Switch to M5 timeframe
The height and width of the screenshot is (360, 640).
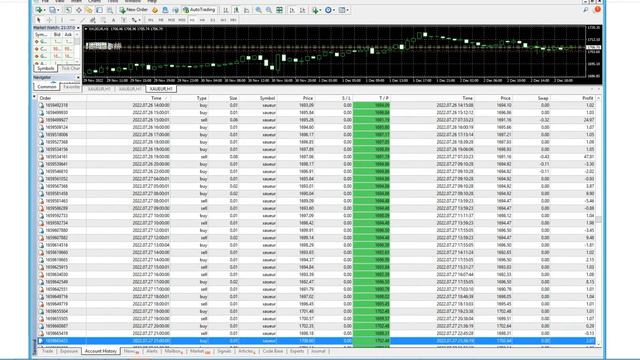click(161, 20)
